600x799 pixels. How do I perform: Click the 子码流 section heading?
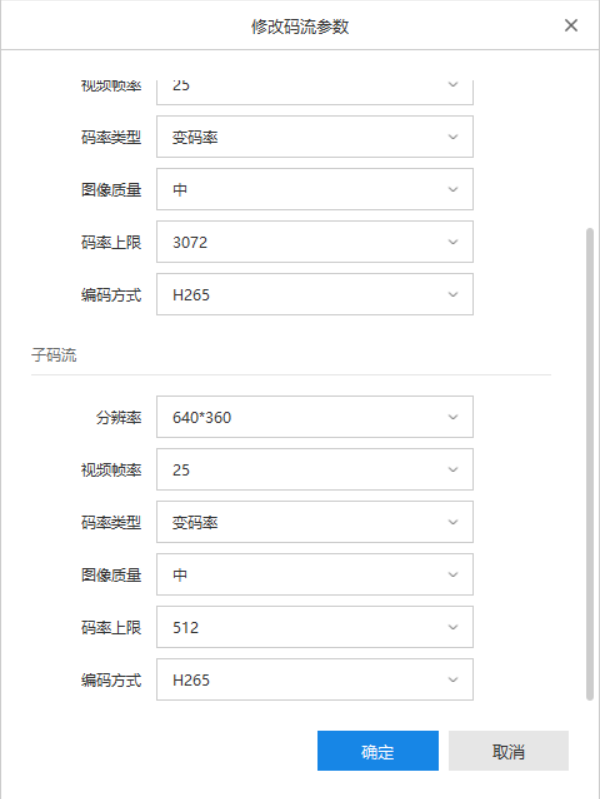[x=53, y=355]
